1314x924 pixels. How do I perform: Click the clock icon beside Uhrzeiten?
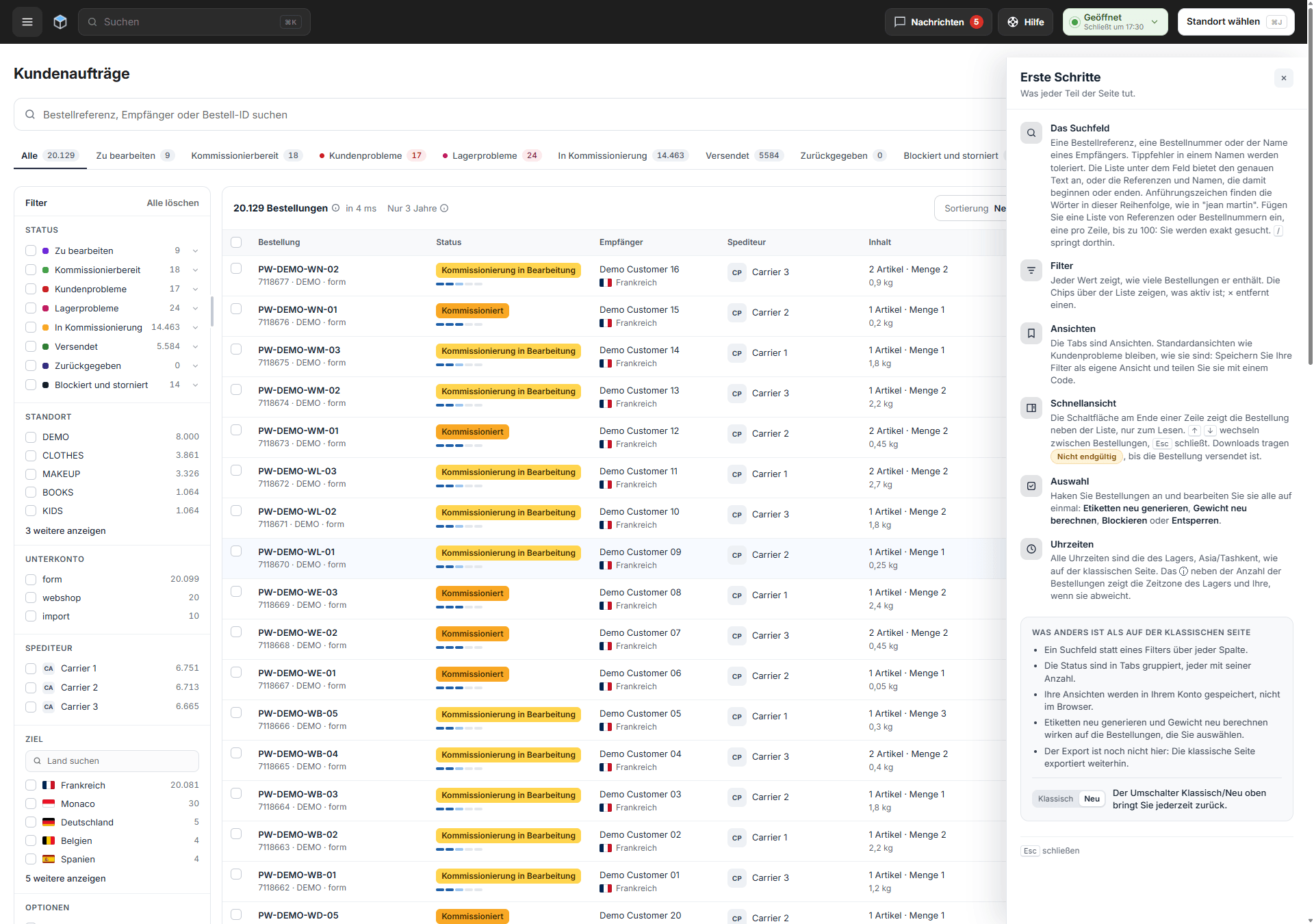point(1031,549)
